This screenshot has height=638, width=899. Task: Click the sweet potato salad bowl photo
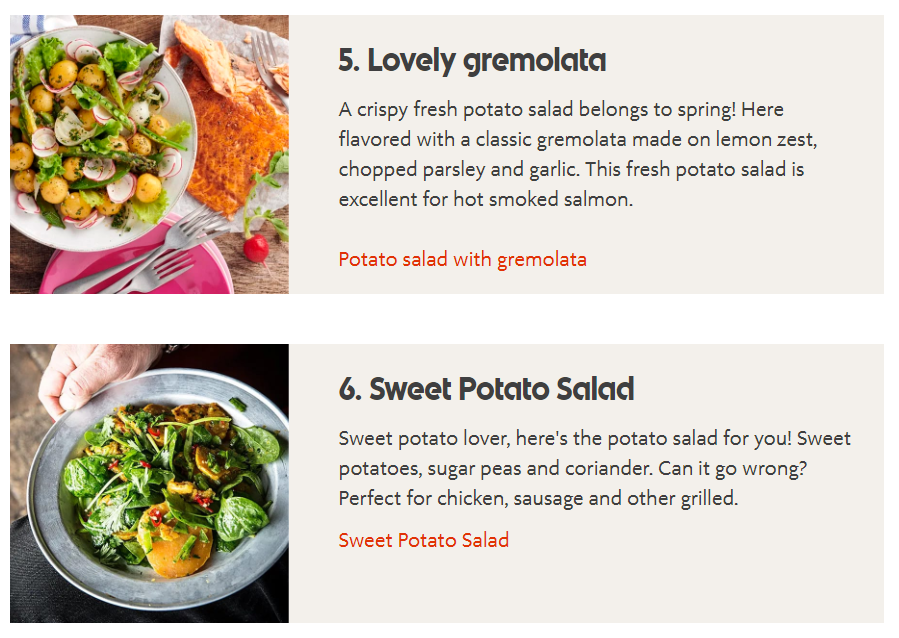pyautogui.click(x=149, y=483)
